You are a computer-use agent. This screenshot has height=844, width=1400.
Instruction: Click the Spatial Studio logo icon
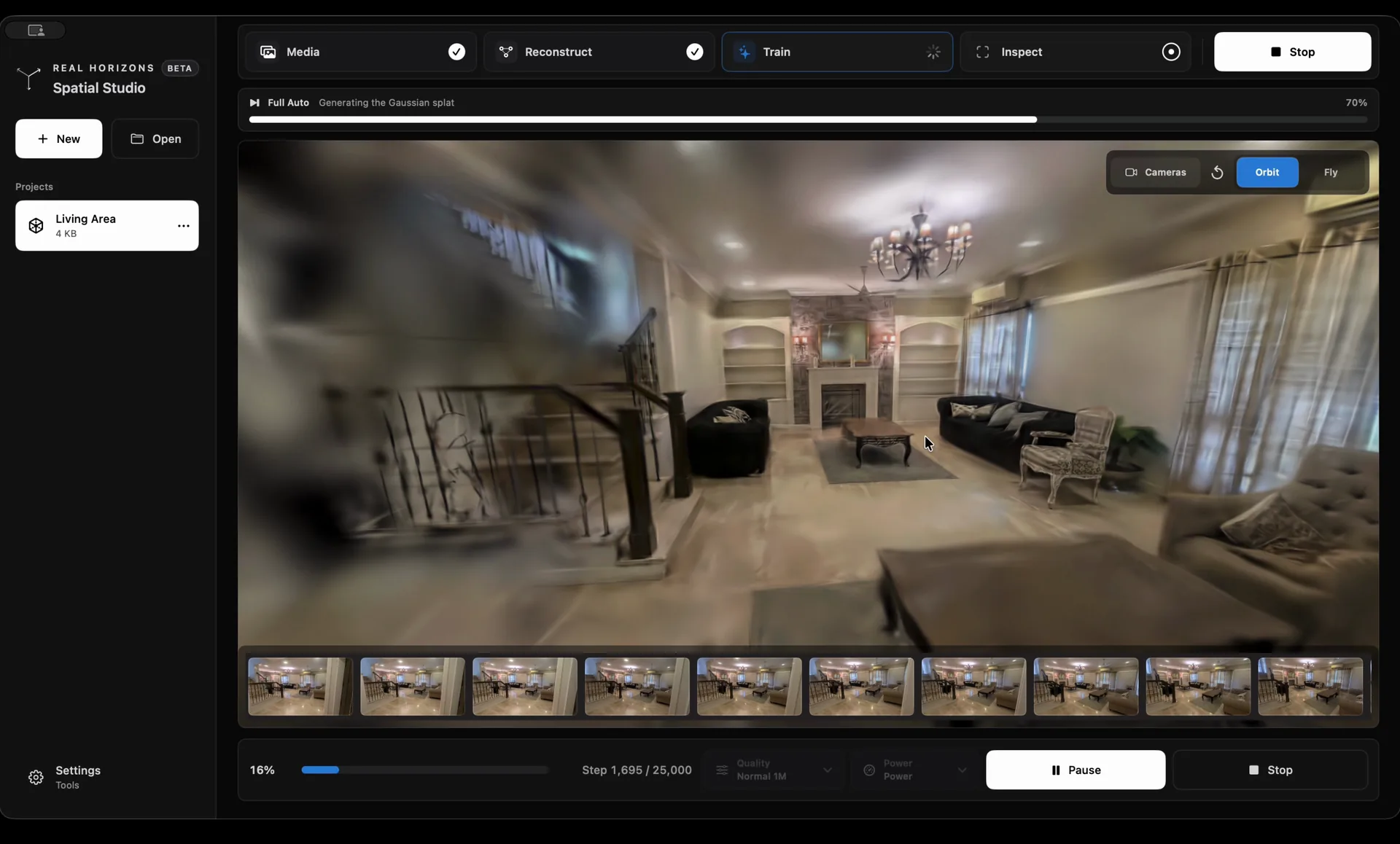28,78
